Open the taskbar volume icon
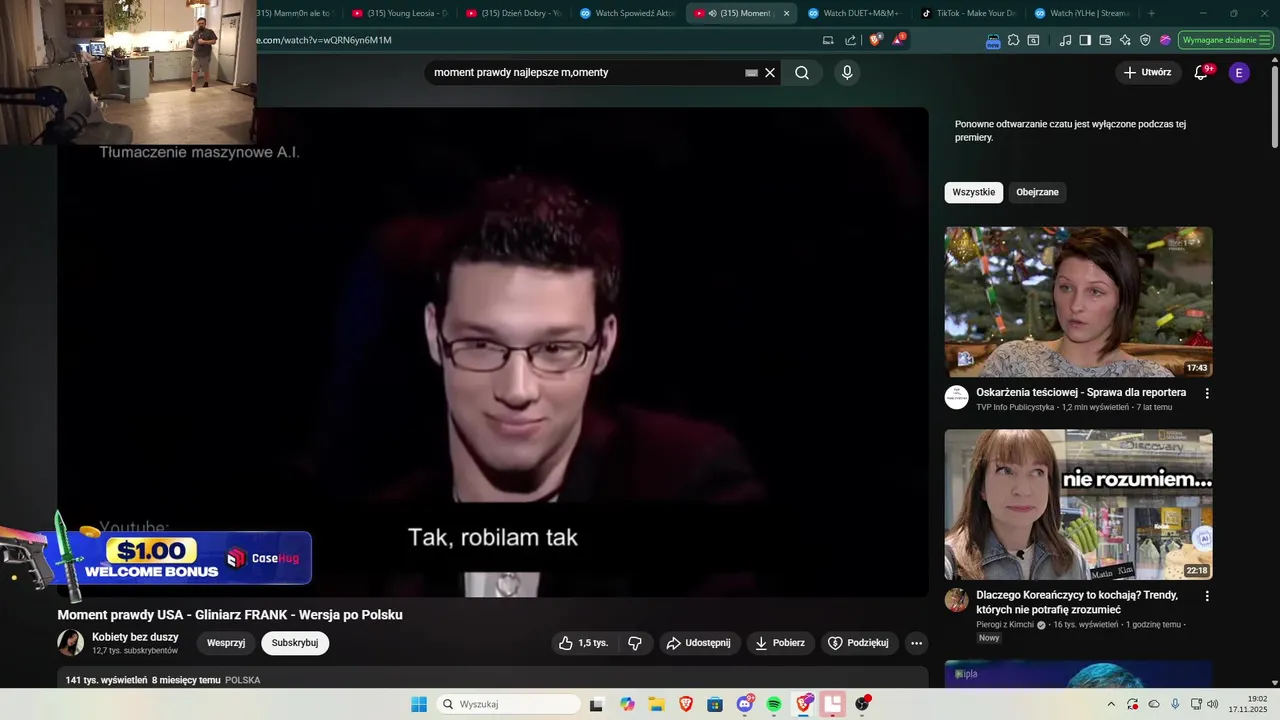This screenshot has width=1280, height=720. [x=1213, y=704]
